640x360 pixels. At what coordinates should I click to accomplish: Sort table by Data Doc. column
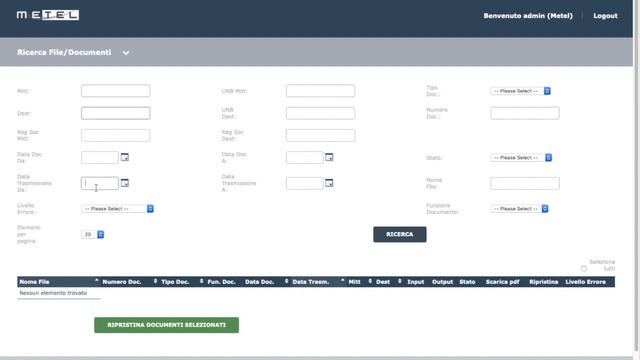[x=259, y=282]
